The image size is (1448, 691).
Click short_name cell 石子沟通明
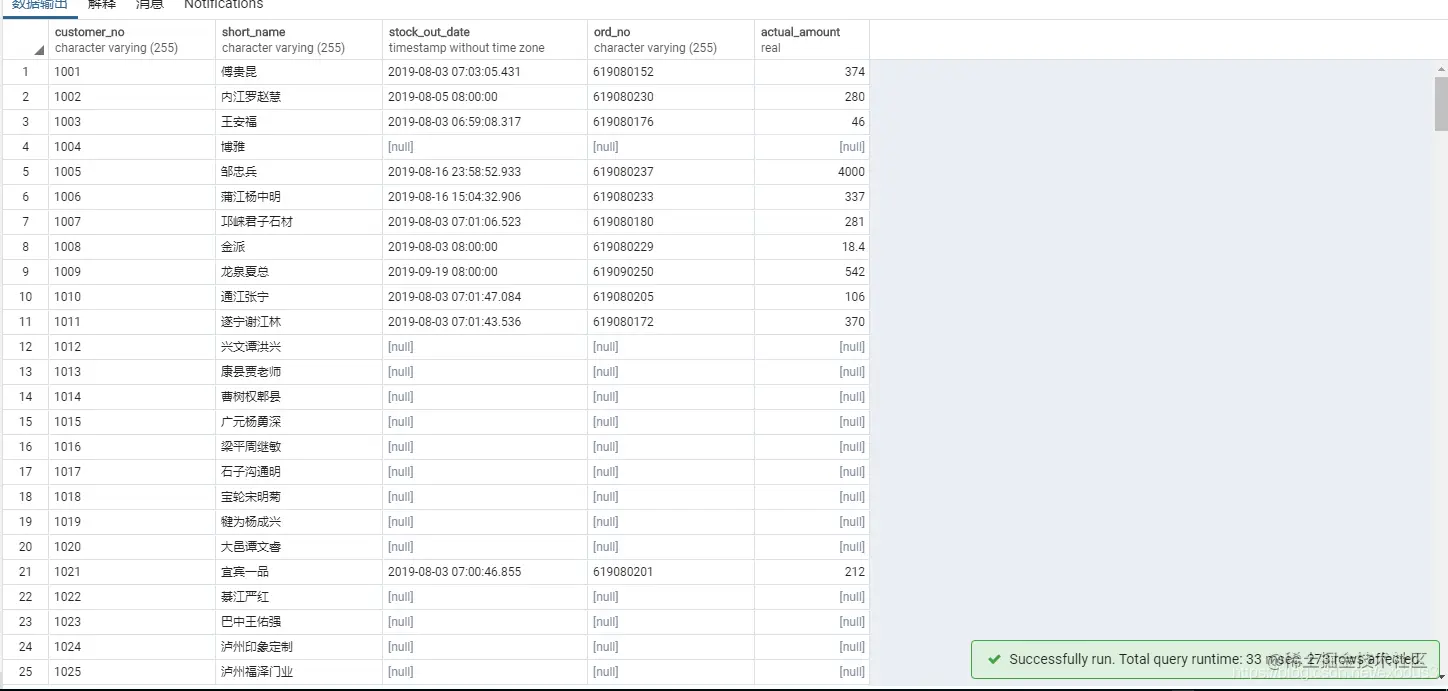pyautogui.click(x=299, y=472)
